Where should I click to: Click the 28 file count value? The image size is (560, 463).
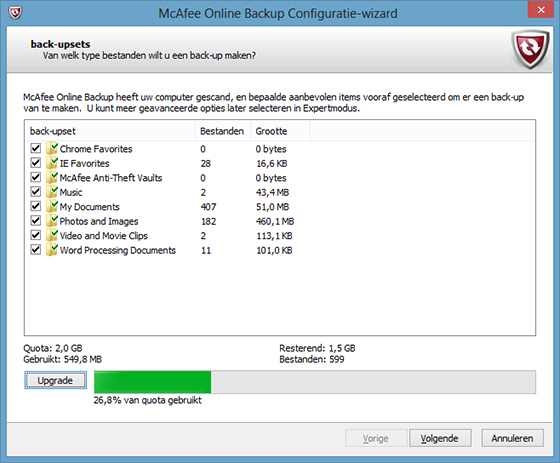(x=206, y=164)
